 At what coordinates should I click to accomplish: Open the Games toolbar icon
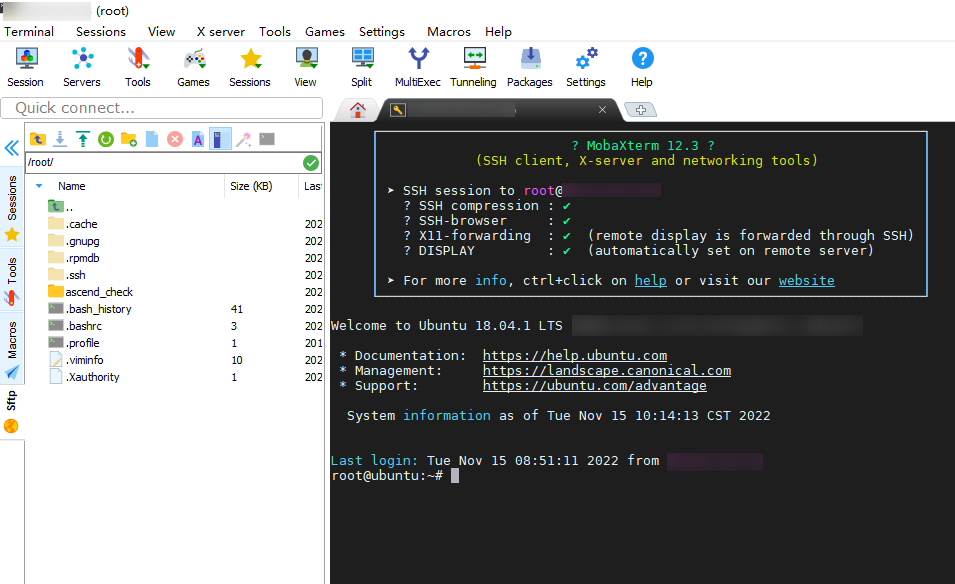[x=194, y=67]
